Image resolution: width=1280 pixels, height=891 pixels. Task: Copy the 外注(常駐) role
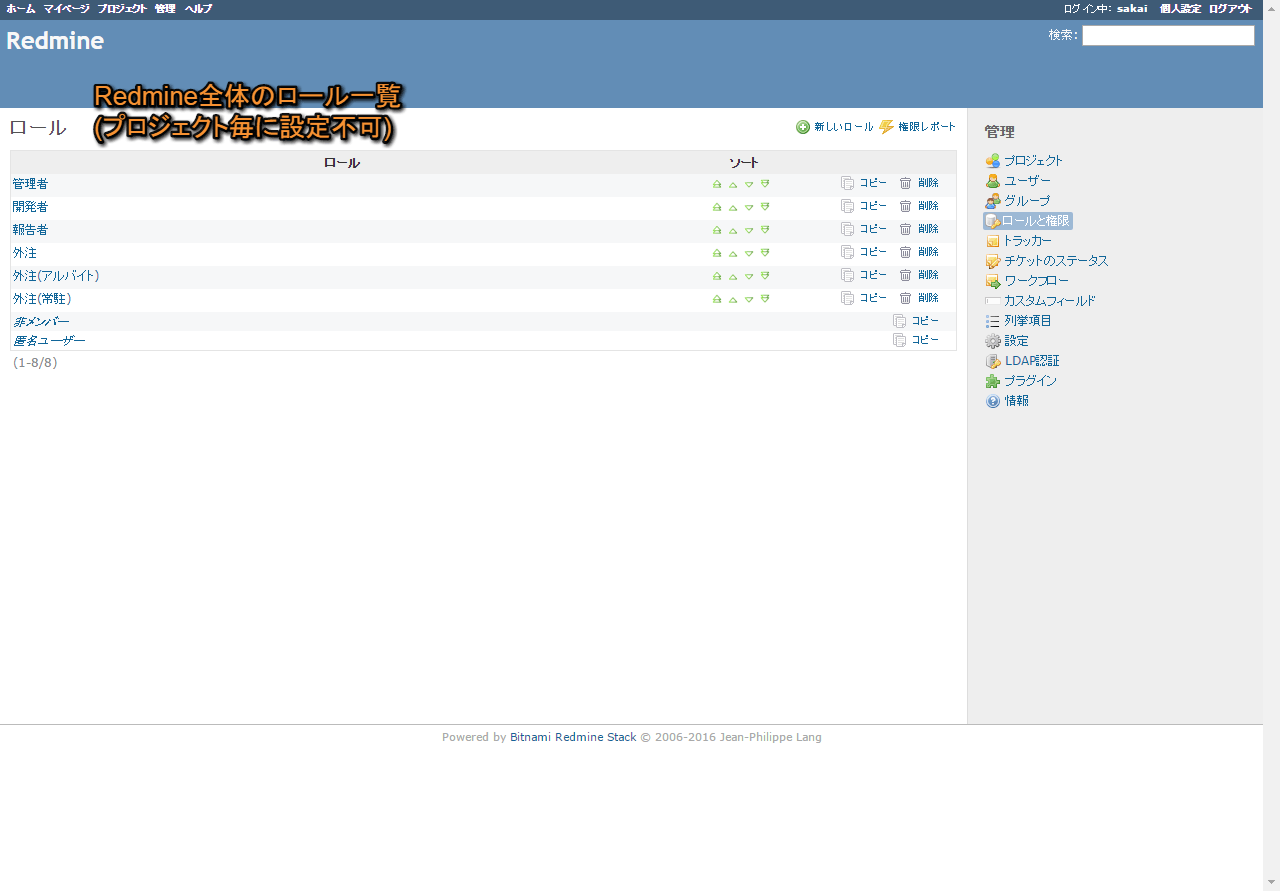tap(864, 298)
